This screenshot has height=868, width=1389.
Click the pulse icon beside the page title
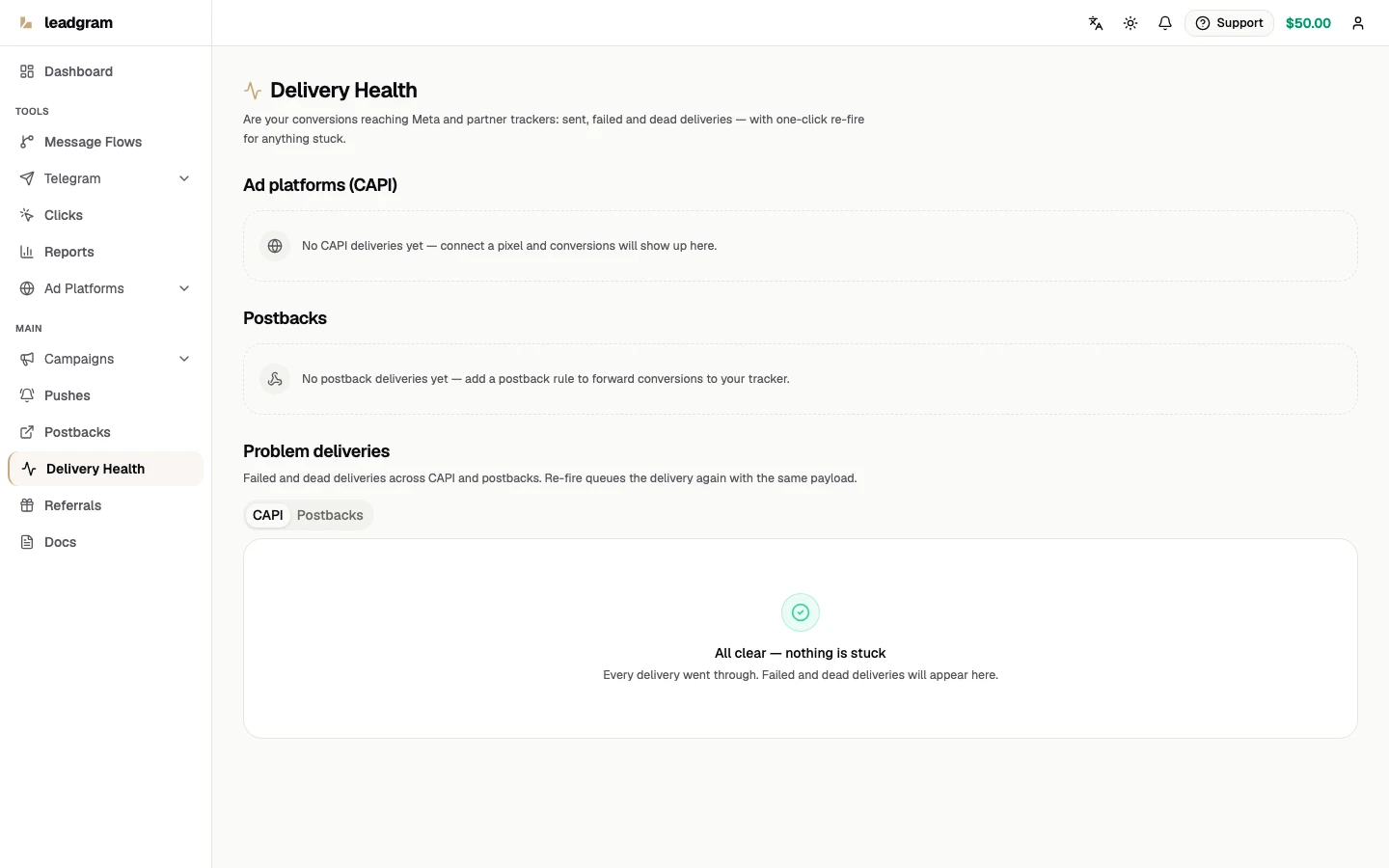coord(253,91)
